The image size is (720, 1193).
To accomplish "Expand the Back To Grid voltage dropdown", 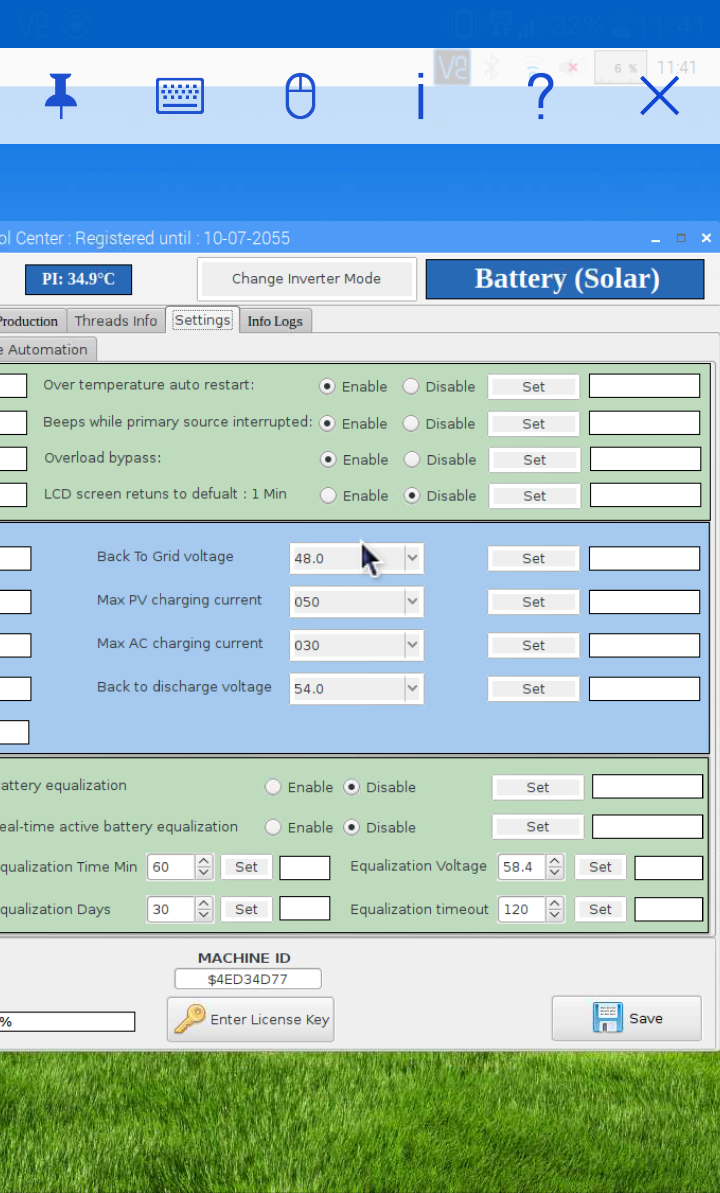I will tap(412, 559).
